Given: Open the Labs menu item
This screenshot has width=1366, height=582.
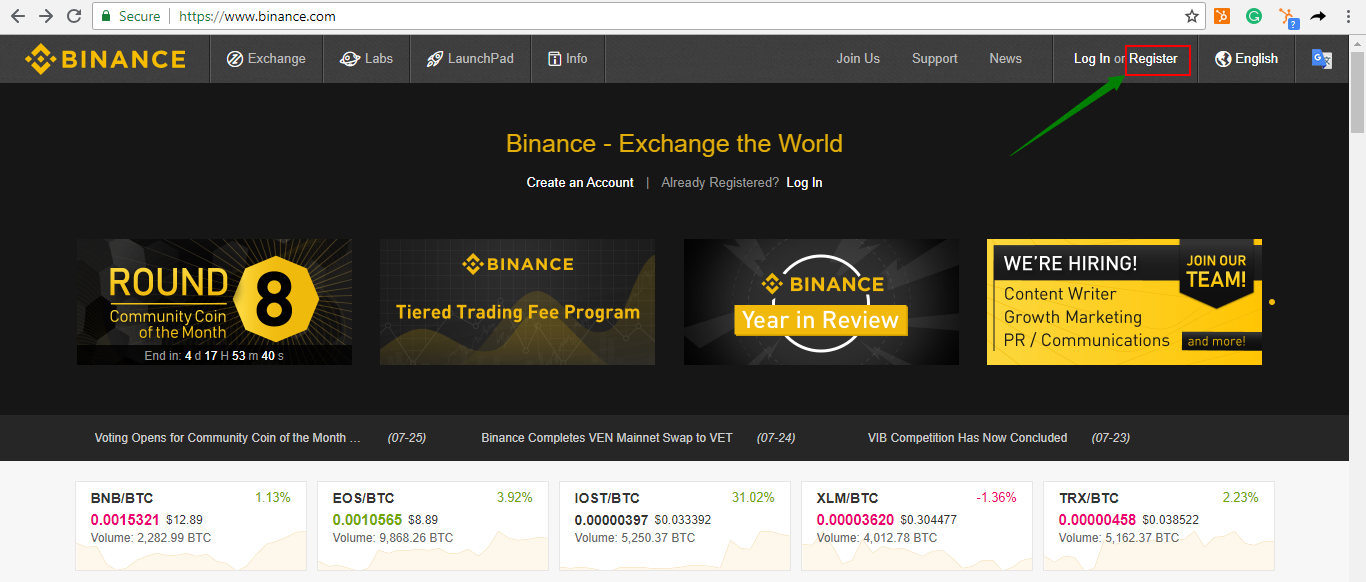Looking at the screenshot, I should [x=366, y=59].
